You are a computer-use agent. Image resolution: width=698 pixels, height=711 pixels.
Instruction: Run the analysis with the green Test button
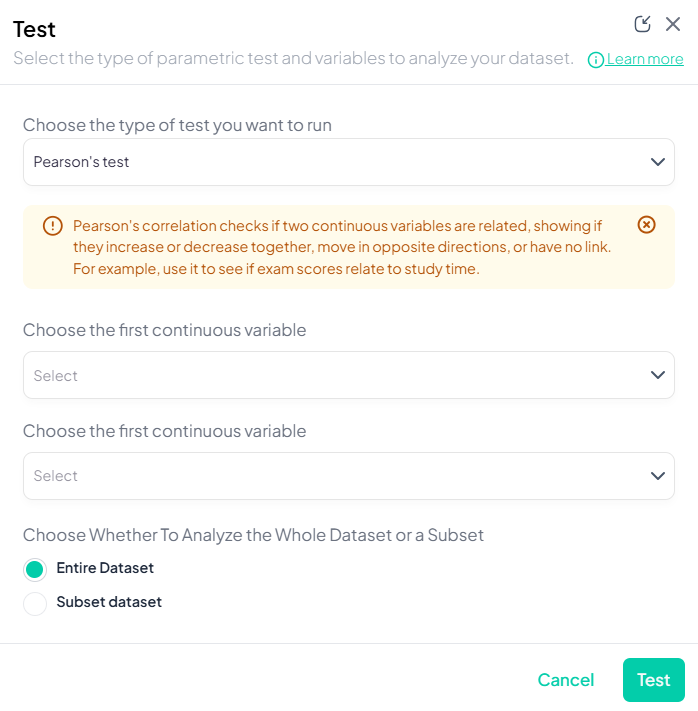pos(653,680)
